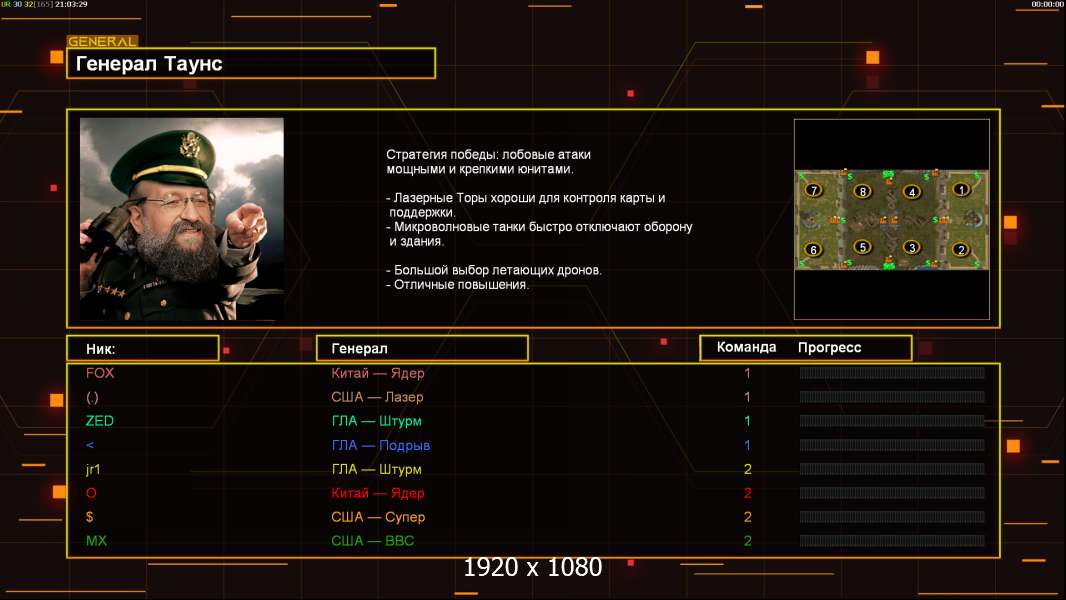Choose start position 8 on the map preview
Viewport: 1066px width, 600px height.
862,192
